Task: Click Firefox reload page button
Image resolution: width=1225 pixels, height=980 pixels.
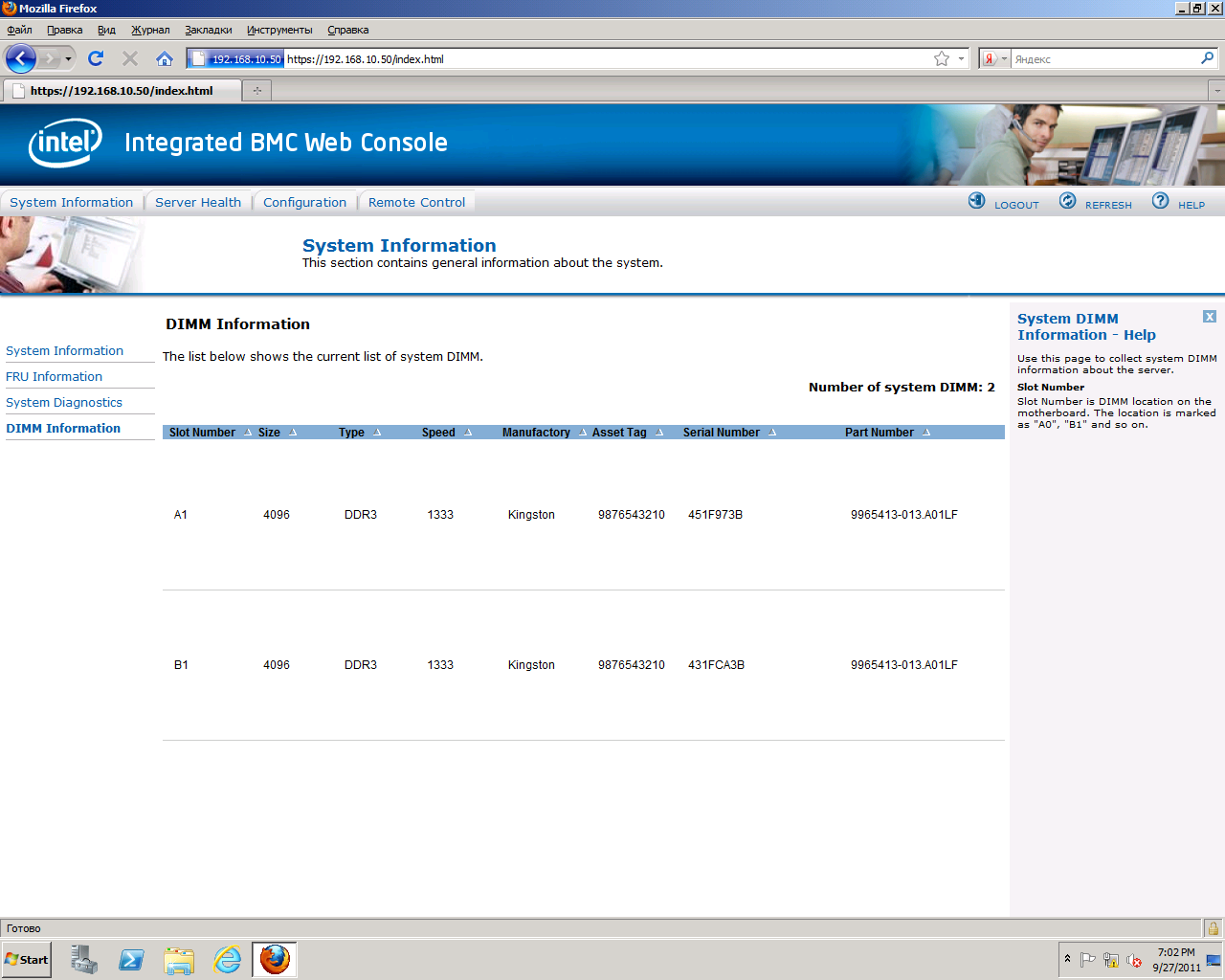Action: pos(96,58)
